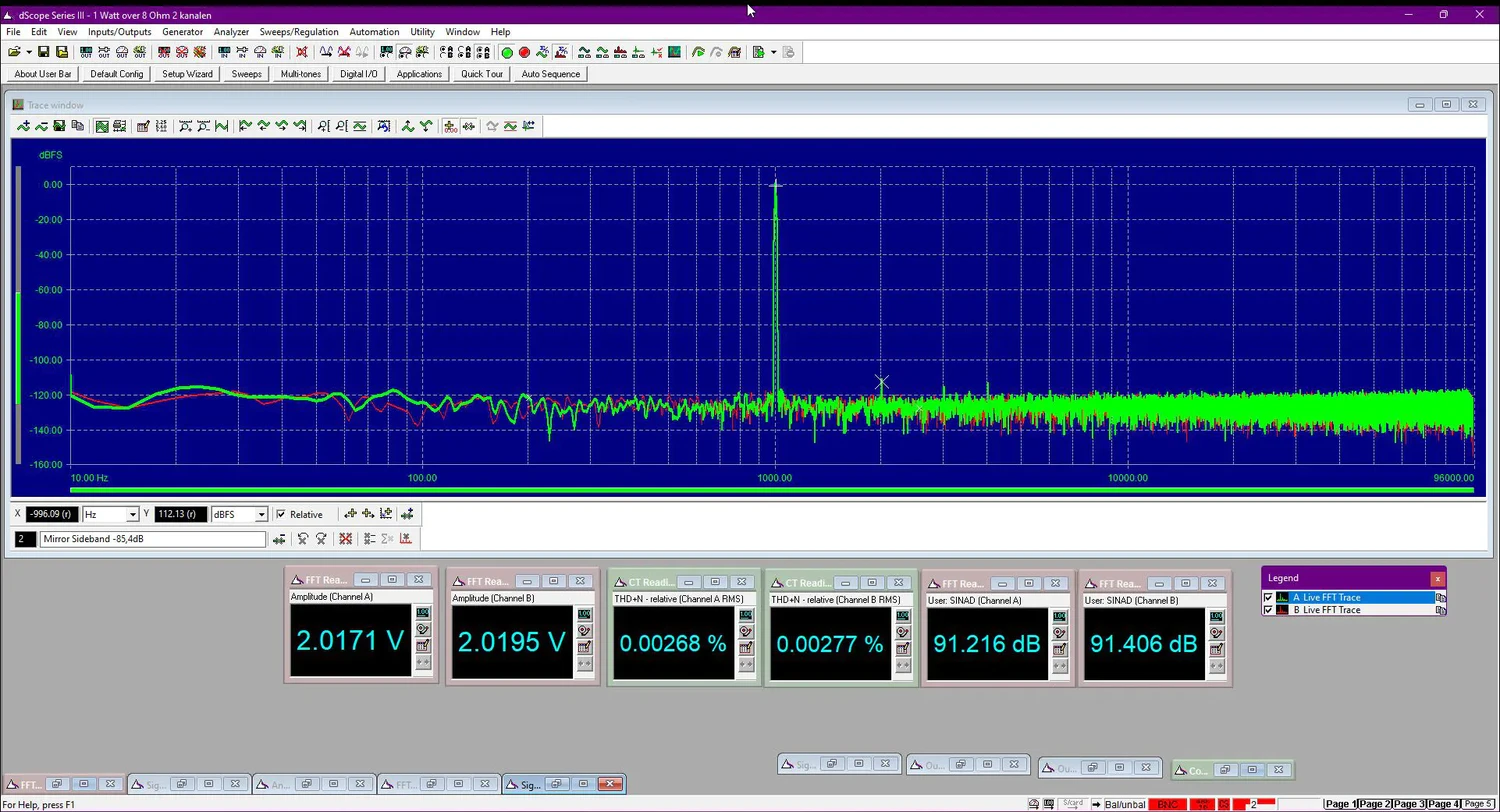Open the Sweeps/Regulation menu
This screenshot has height=812, width=1500.
pyautogui.click(x=298, y=32)
